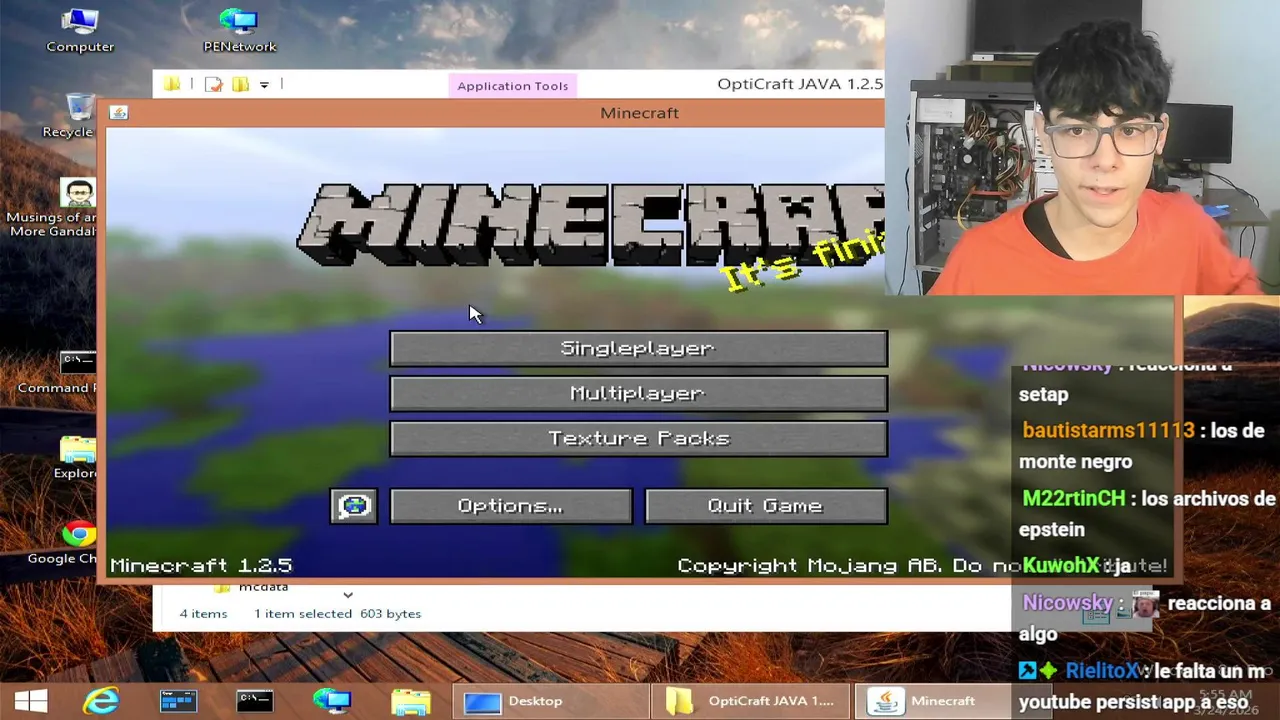Quit Game from Minecraft menu
This screenshot has height=720, width=1280.
(766, 506)
